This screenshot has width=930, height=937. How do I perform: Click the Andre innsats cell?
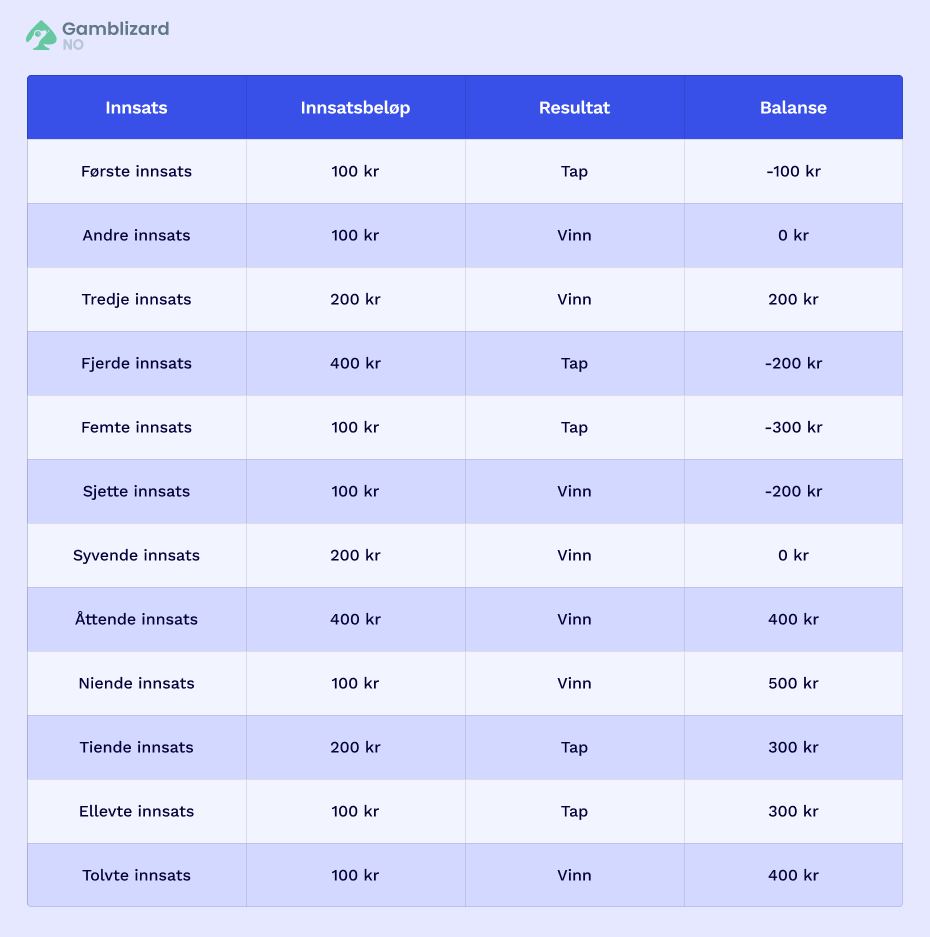136,235
